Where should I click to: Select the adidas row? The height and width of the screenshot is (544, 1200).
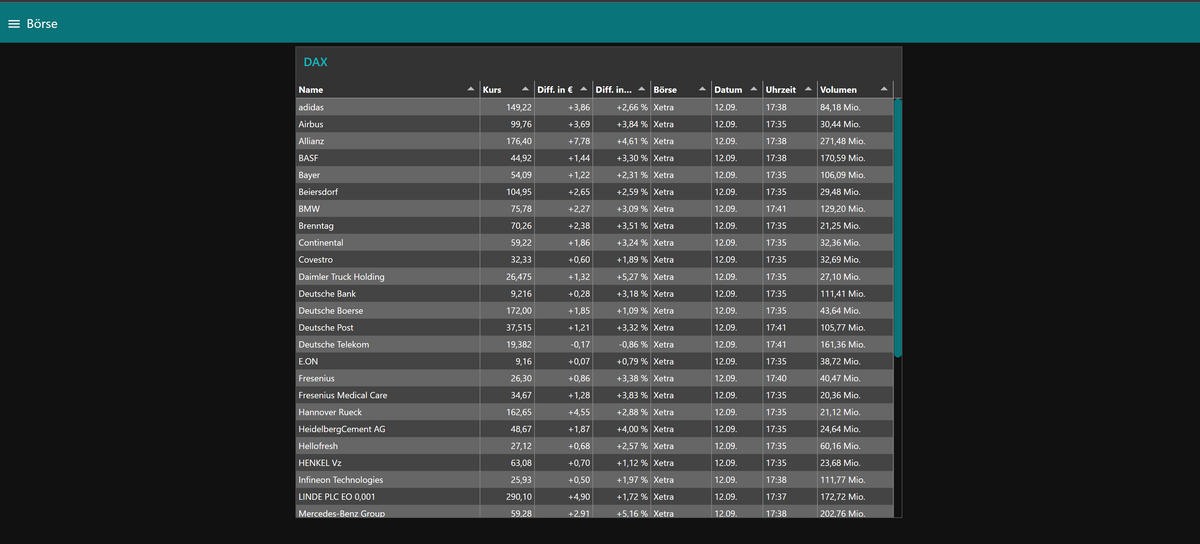click(x=594, y=107)
